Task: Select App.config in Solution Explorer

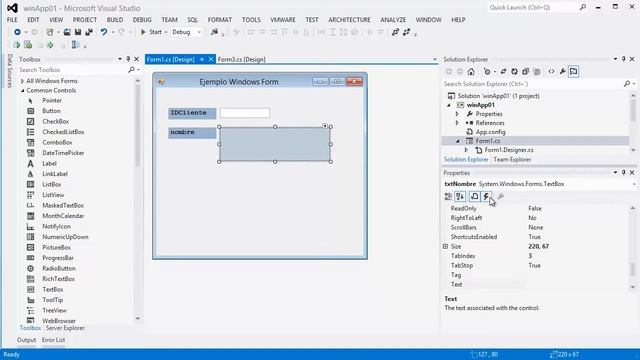Action: 490,132
